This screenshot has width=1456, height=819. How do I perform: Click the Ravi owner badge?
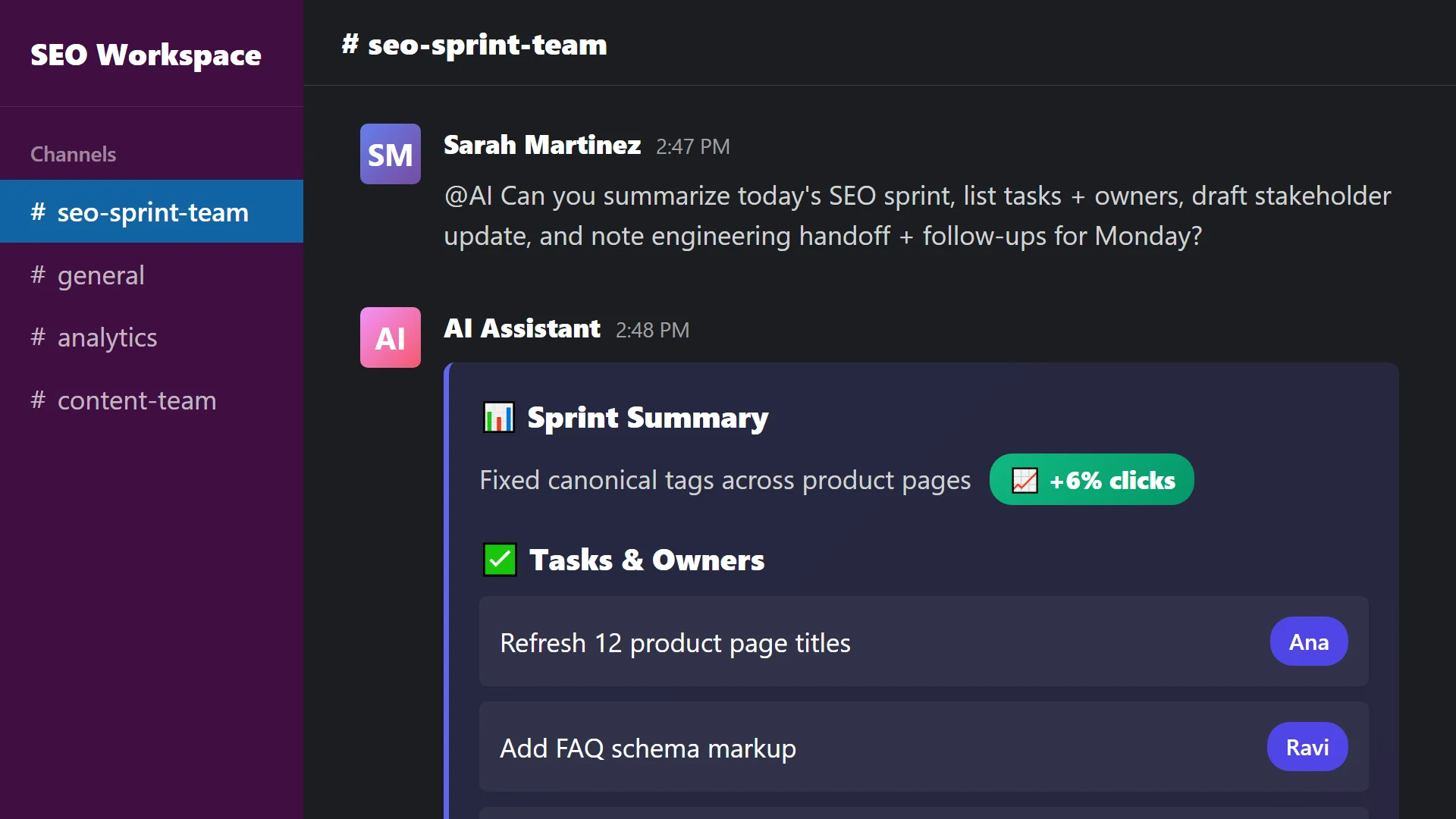pos(1307,747)
